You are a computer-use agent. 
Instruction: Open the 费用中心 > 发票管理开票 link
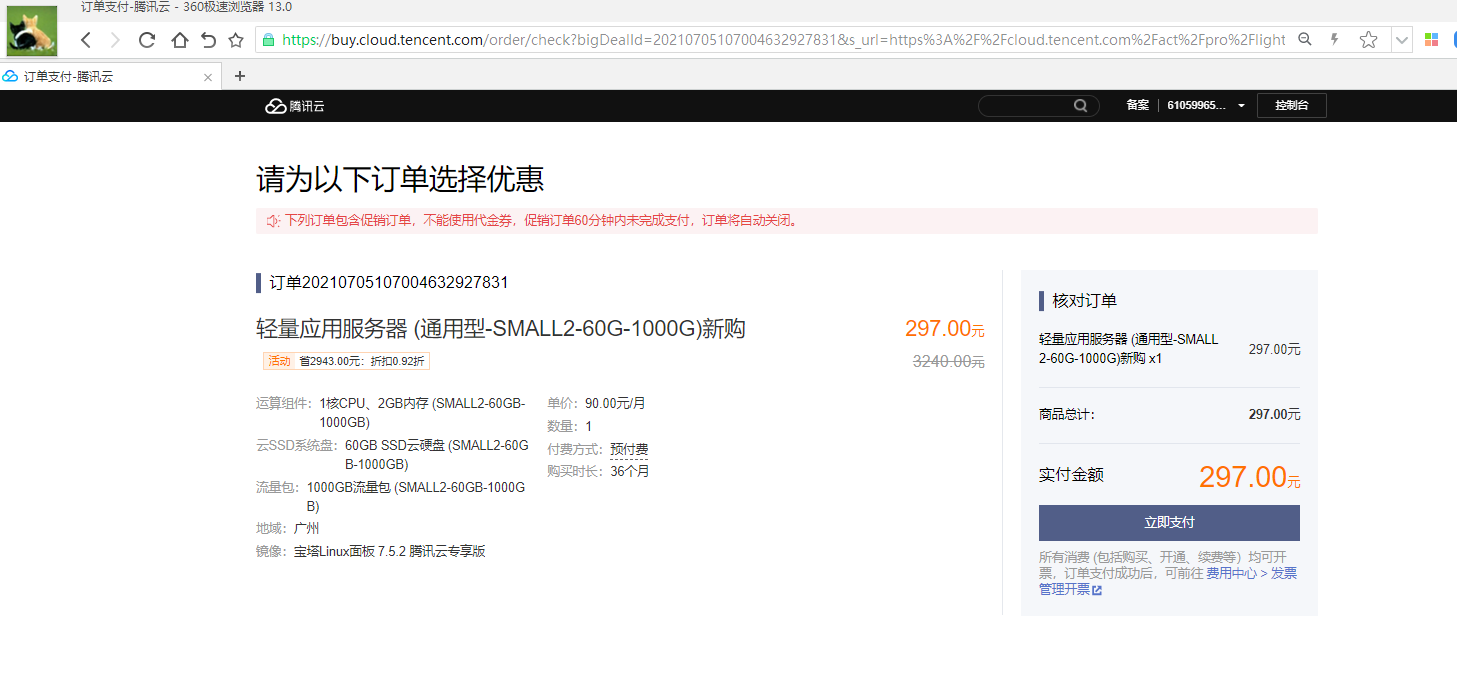point(1251,574)
